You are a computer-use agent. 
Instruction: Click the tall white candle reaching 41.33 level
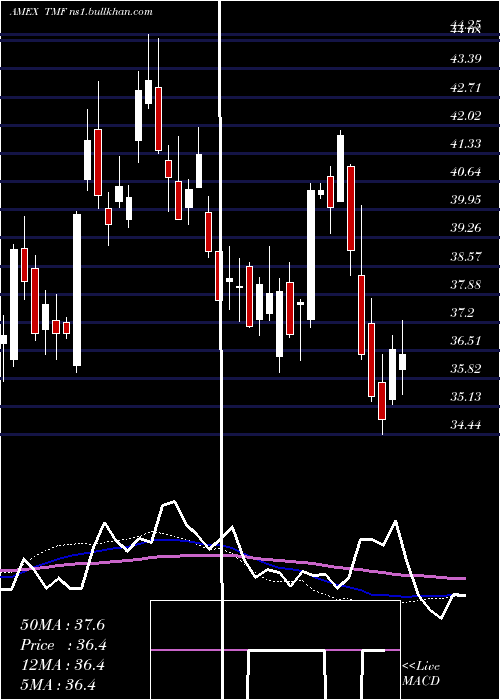[341, 168]
